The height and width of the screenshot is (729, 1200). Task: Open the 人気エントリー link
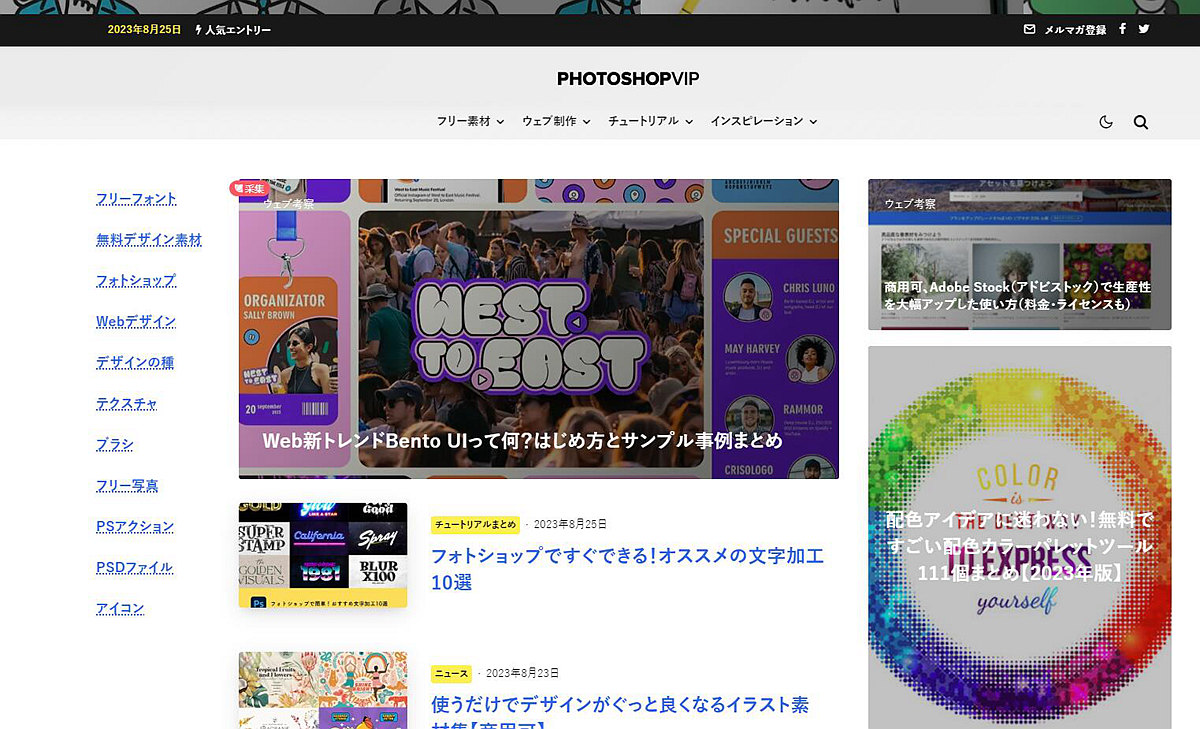click(x=238, y=30)
